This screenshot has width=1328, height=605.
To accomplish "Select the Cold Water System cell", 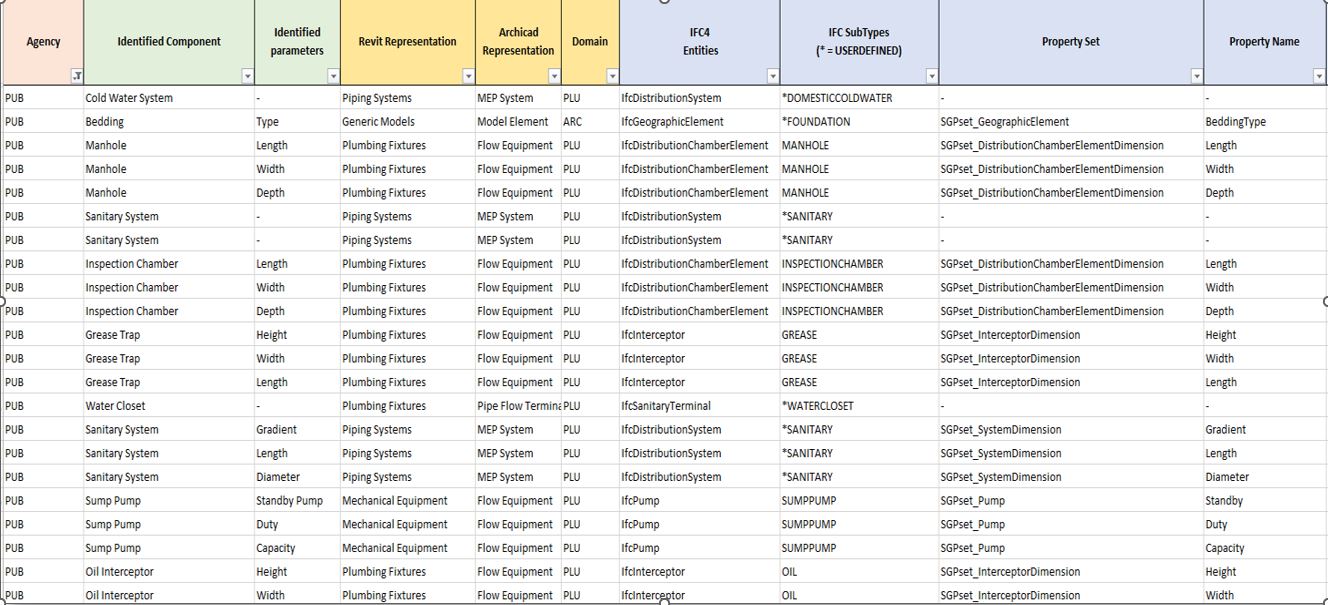I will click(x=129, y=98).
